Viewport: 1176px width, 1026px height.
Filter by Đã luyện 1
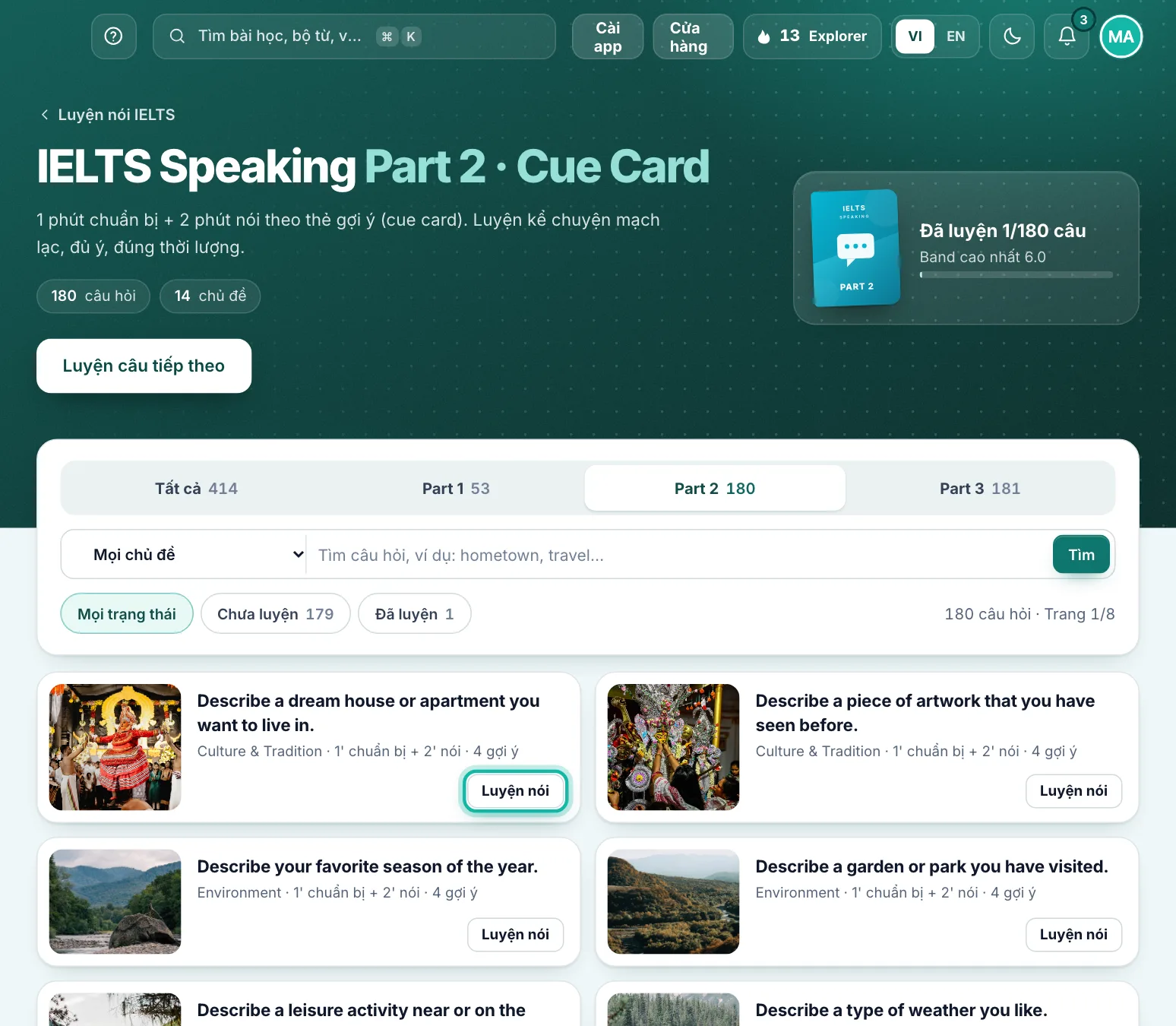[x=415, y=613]
